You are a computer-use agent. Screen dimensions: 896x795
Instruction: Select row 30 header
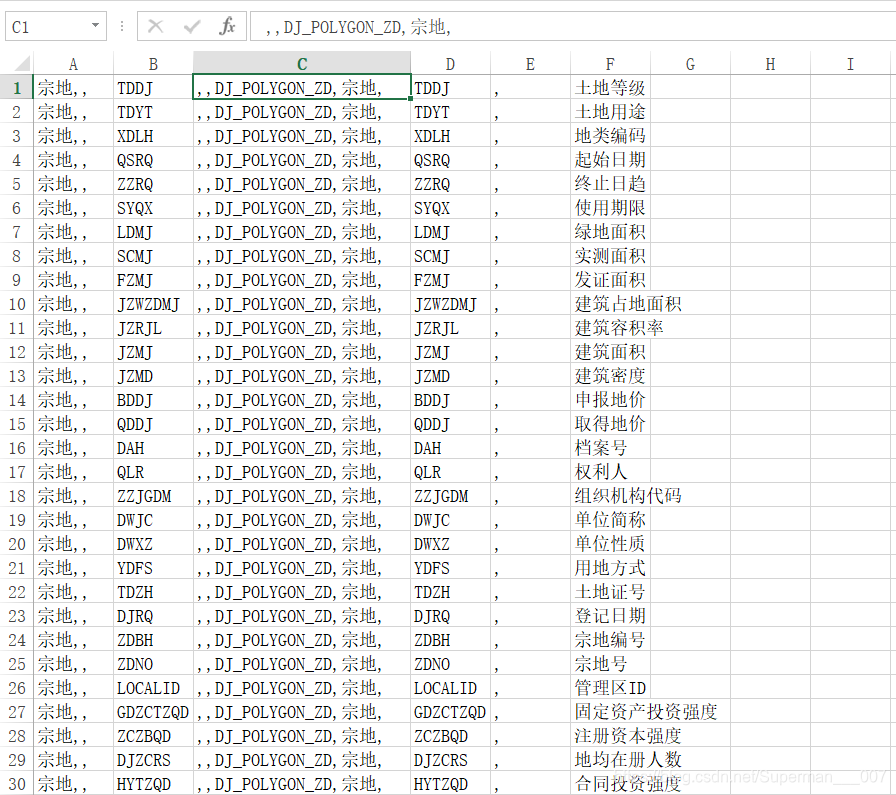coord(17,784)
